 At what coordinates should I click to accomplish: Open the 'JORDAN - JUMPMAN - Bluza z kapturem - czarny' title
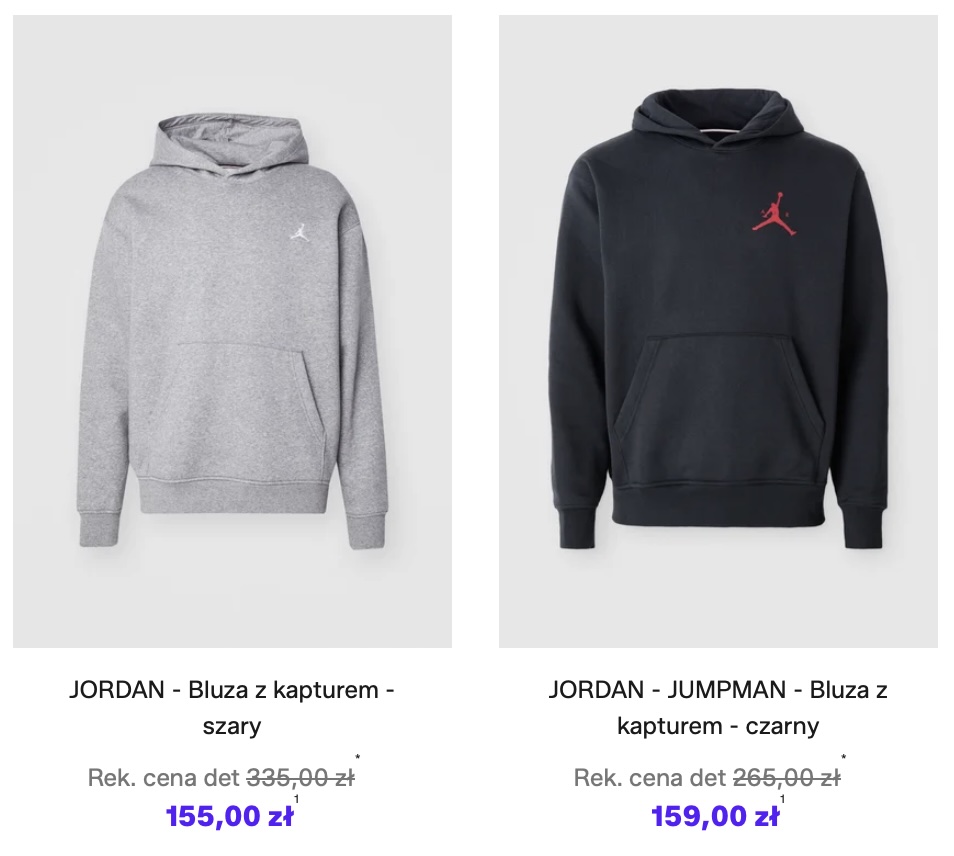point(718,708)
